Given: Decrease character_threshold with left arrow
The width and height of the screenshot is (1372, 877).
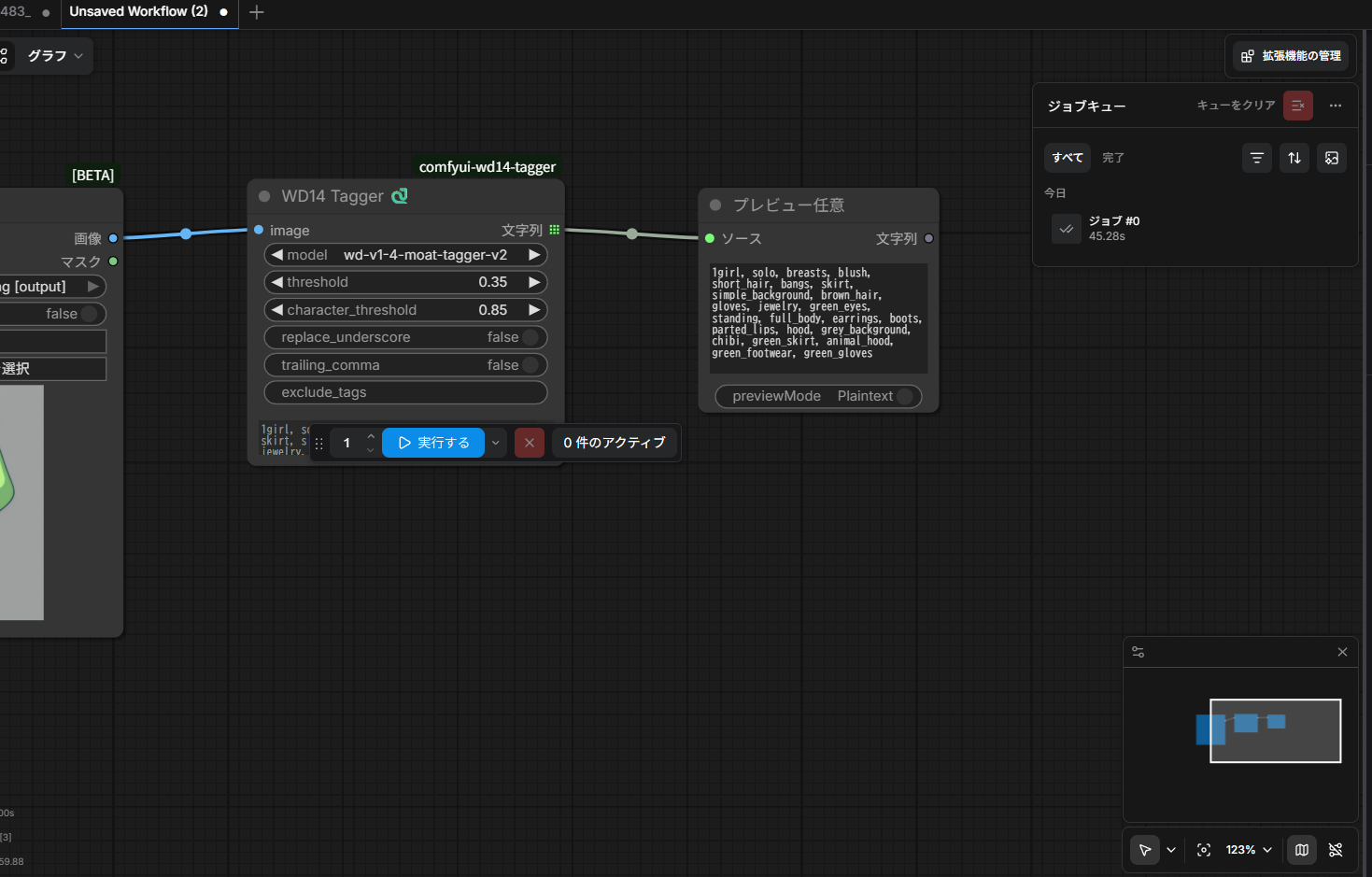Looking at the screenshot, I should [x=277, y=310].
